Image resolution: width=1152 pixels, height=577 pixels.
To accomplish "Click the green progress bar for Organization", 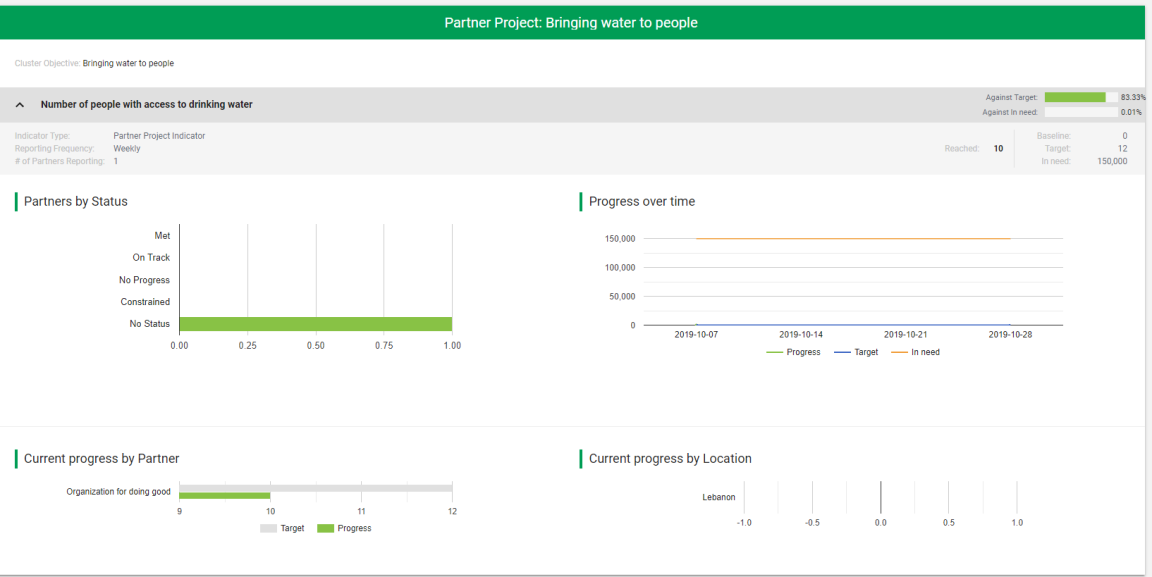I will coord(225,496).
